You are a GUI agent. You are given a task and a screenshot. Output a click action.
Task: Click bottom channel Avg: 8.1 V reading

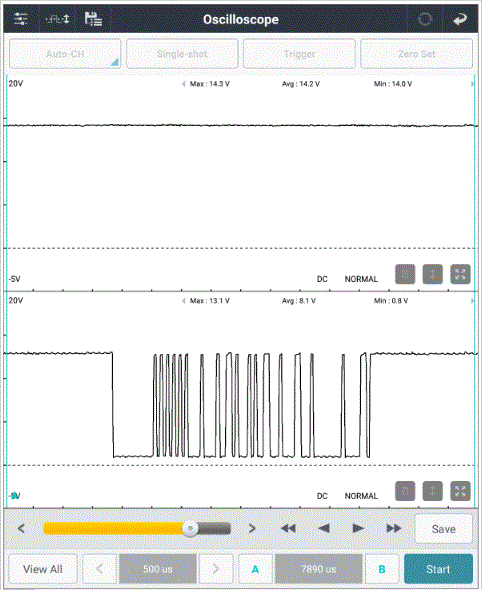299,301
